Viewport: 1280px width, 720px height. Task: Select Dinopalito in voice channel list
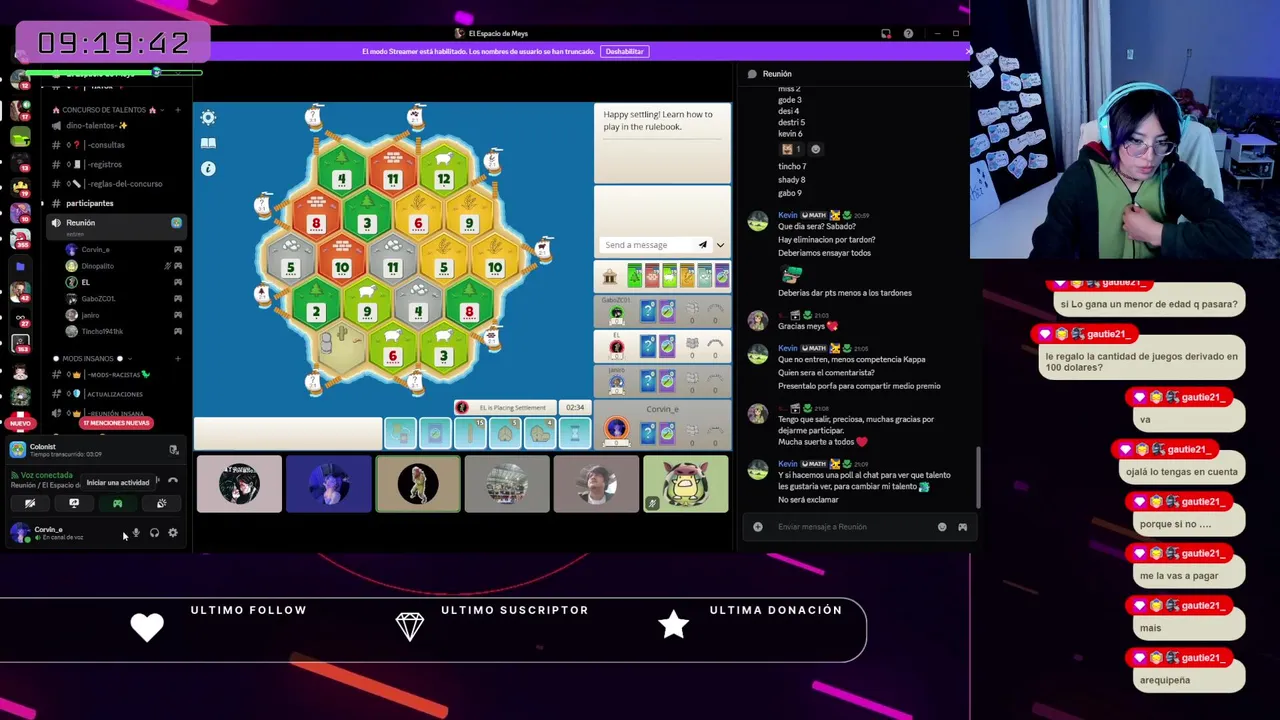point(98,266)
